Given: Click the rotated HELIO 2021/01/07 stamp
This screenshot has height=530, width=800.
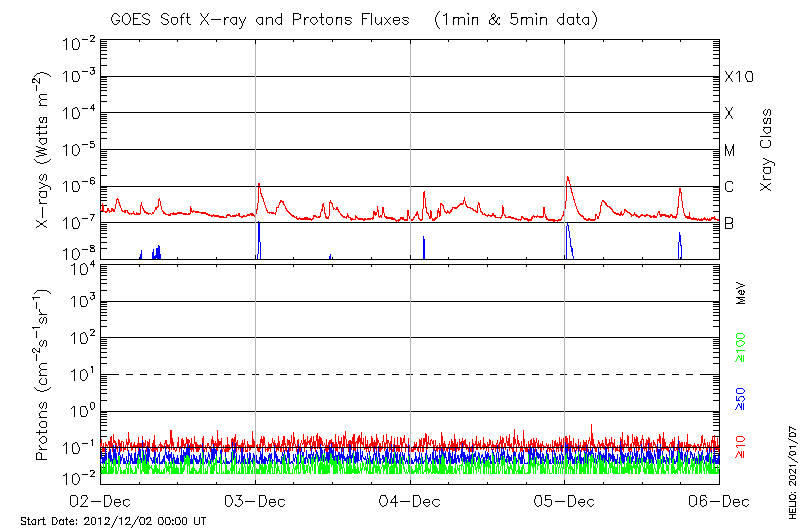Looking at the screenshot, I should pos(790,478).
